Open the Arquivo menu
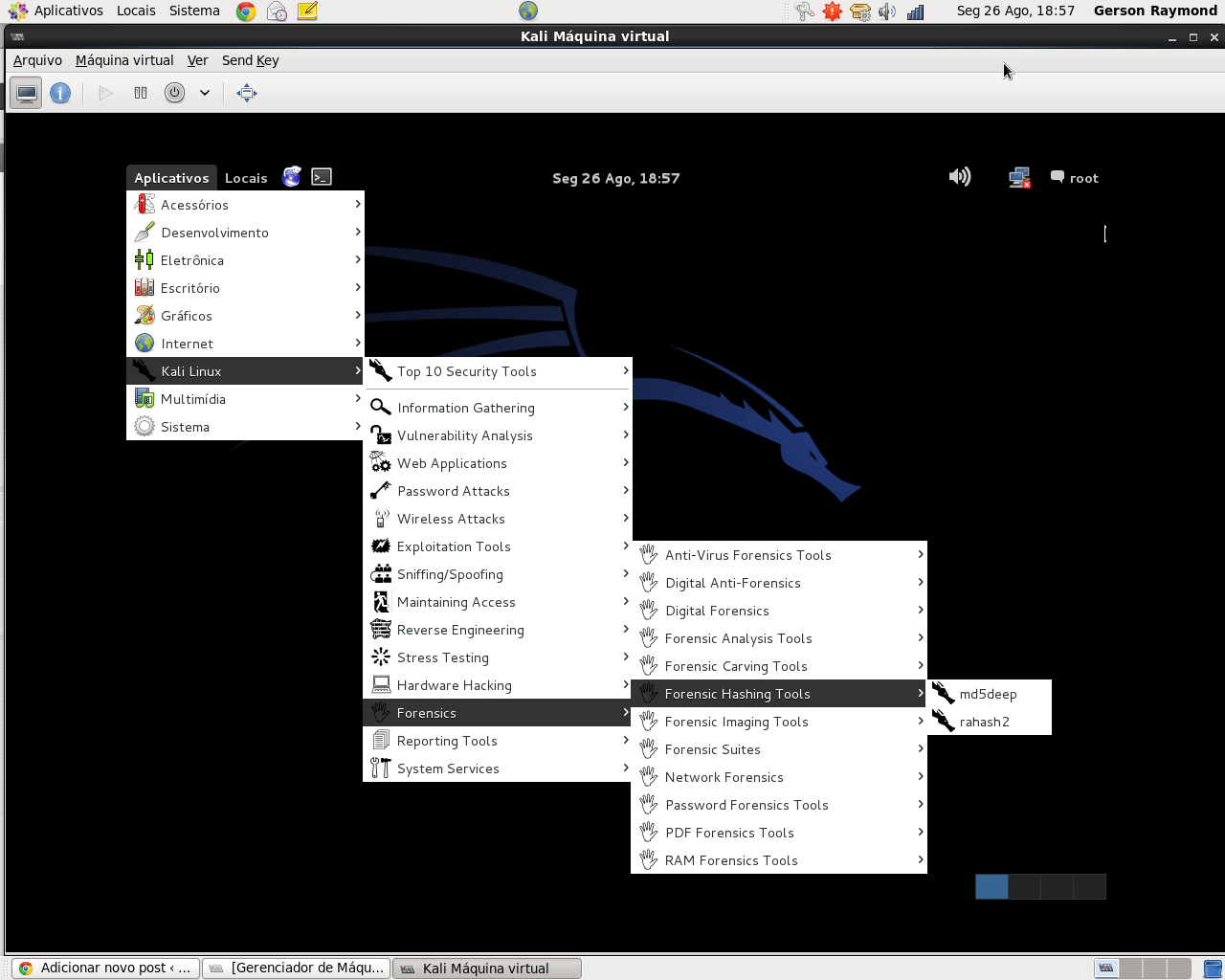1225x980 pixels. click(x=37, y=60)
